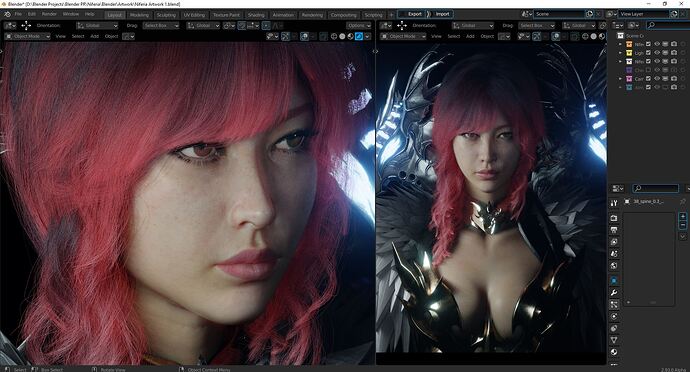Click the View Layer name field
This screenshot has width=690, height=372.
point(644,14)
